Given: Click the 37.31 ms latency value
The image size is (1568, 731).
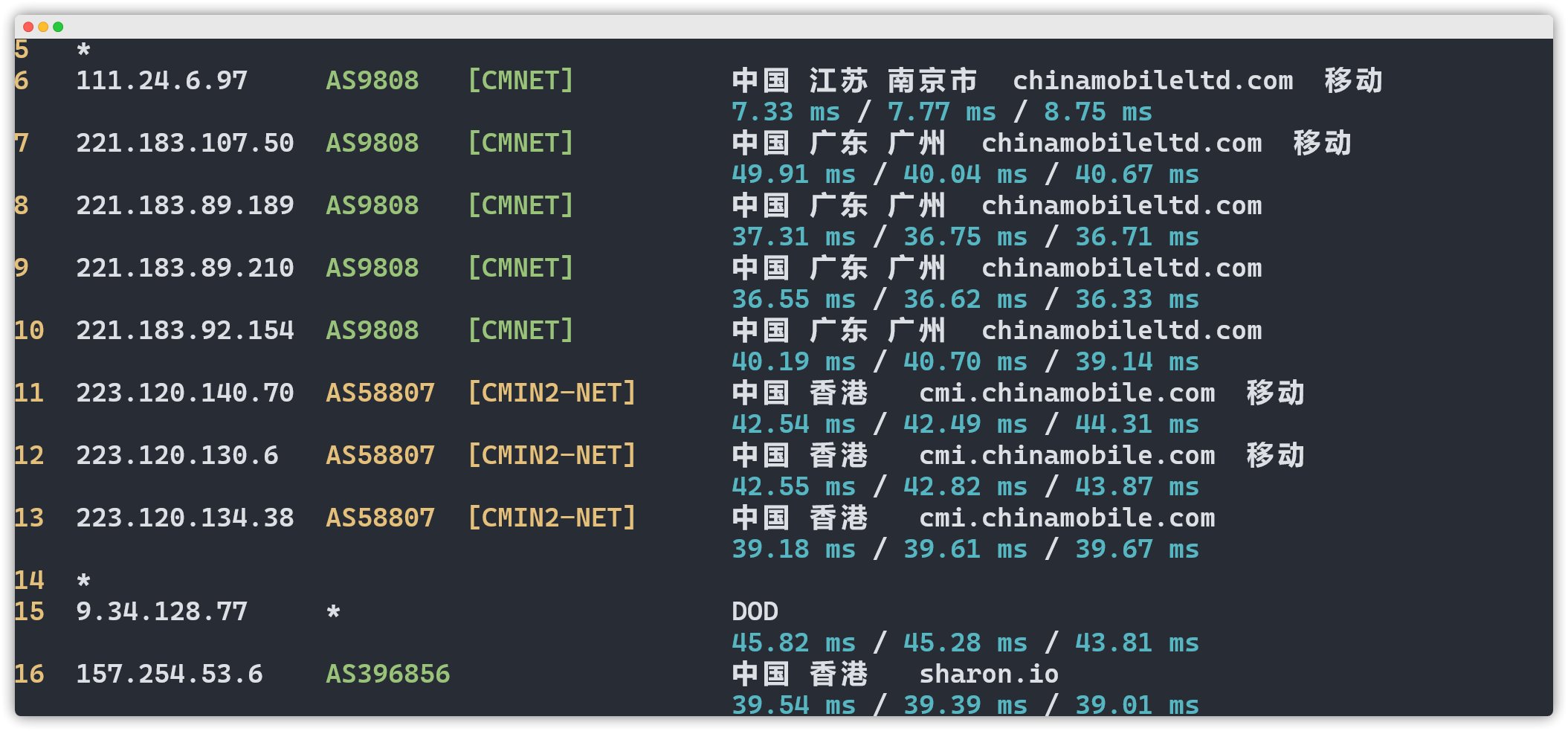Looking at the screenshot, I should 794,236.
